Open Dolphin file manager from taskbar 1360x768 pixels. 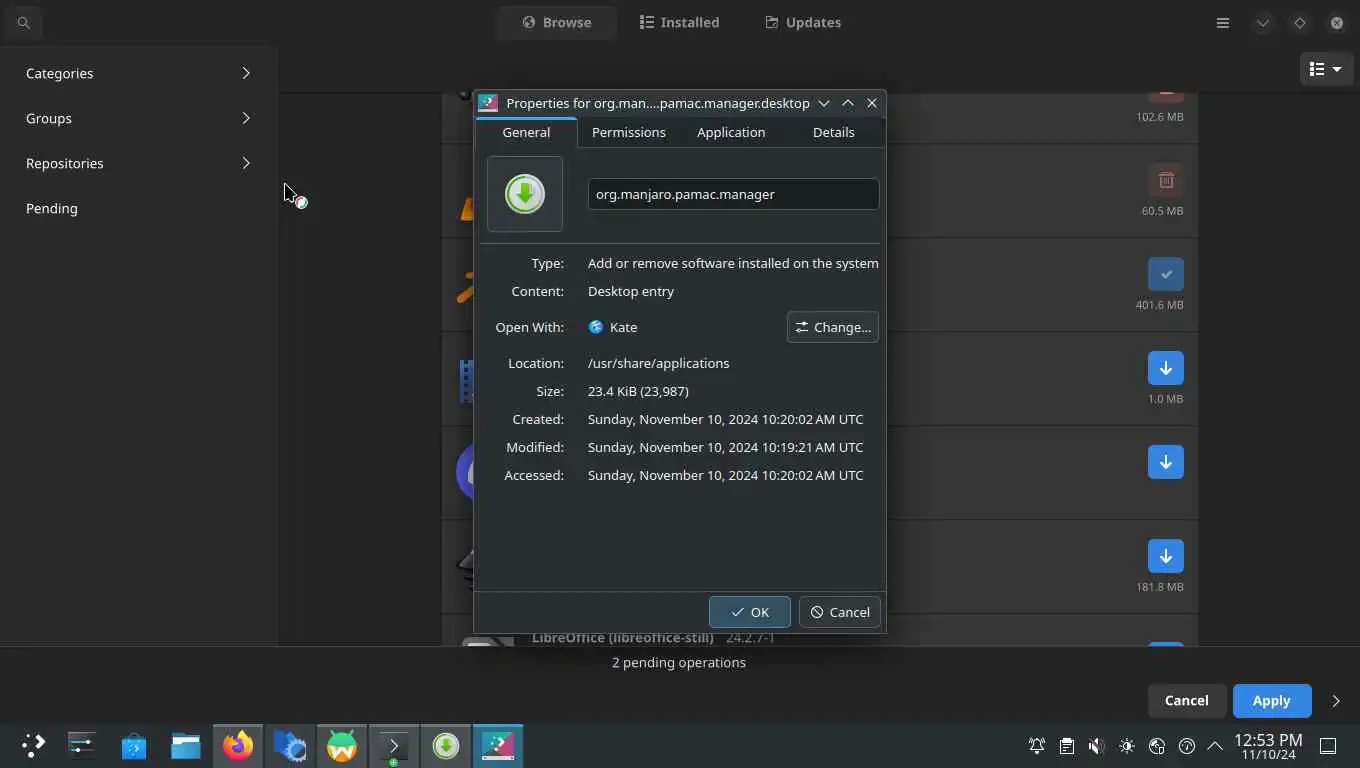(186, 745)
